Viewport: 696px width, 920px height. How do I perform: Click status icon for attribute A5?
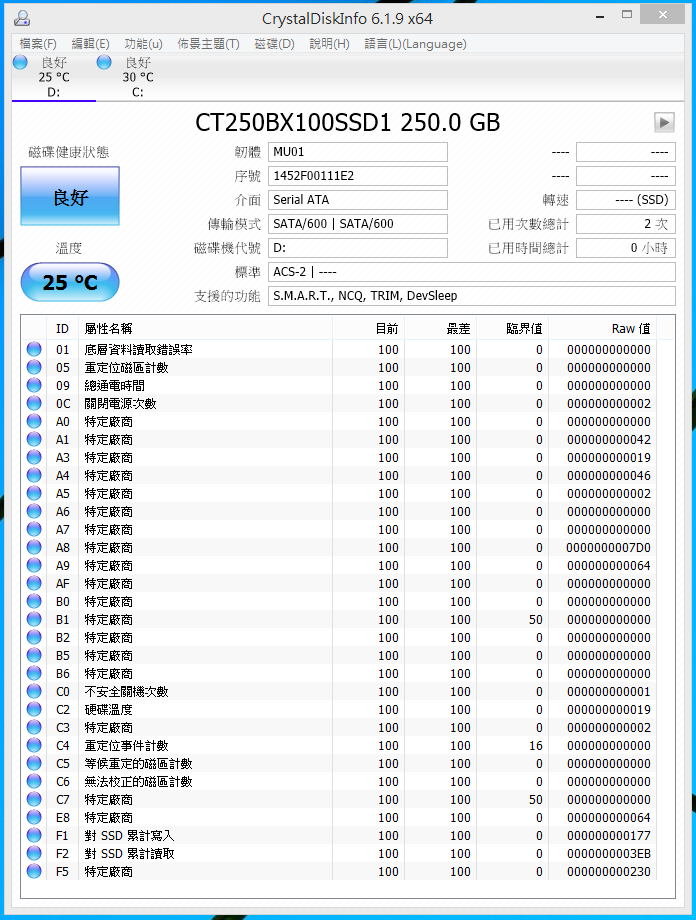pyautogui.click(x=34, y=493)
